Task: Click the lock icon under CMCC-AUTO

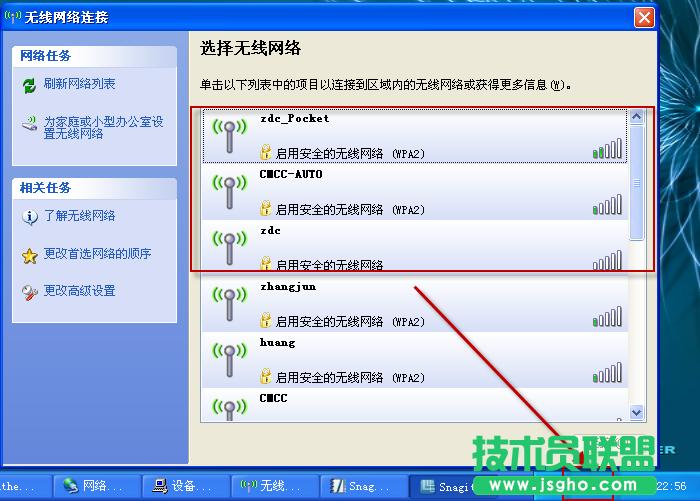Action: click(266, 208)
